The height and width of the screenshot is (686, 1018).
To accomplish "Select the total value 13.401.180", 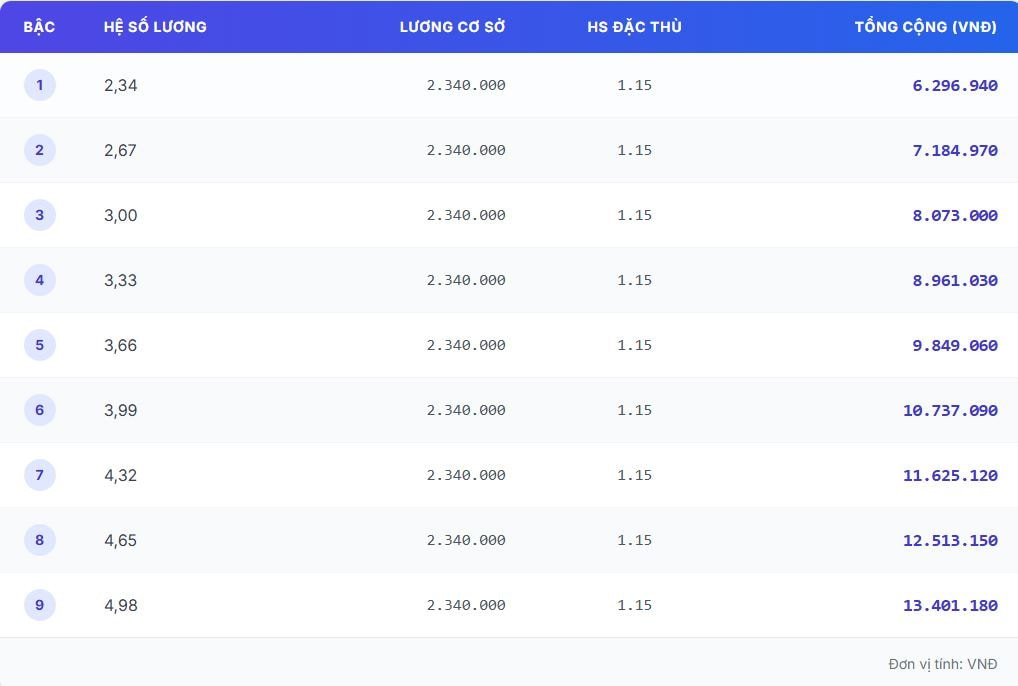I will 950,606.
